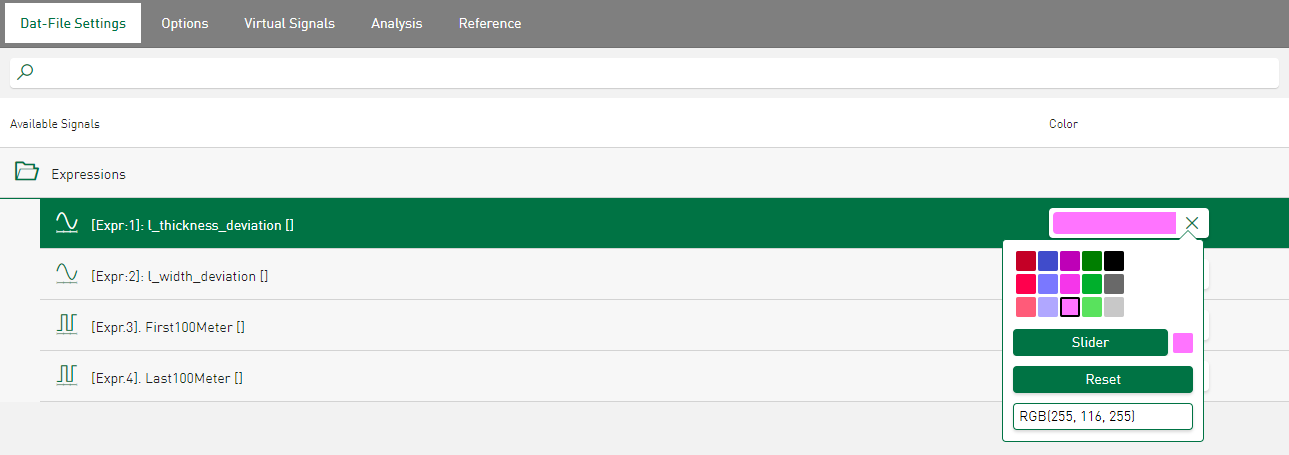Open the Reference tab

click(490, 23)
